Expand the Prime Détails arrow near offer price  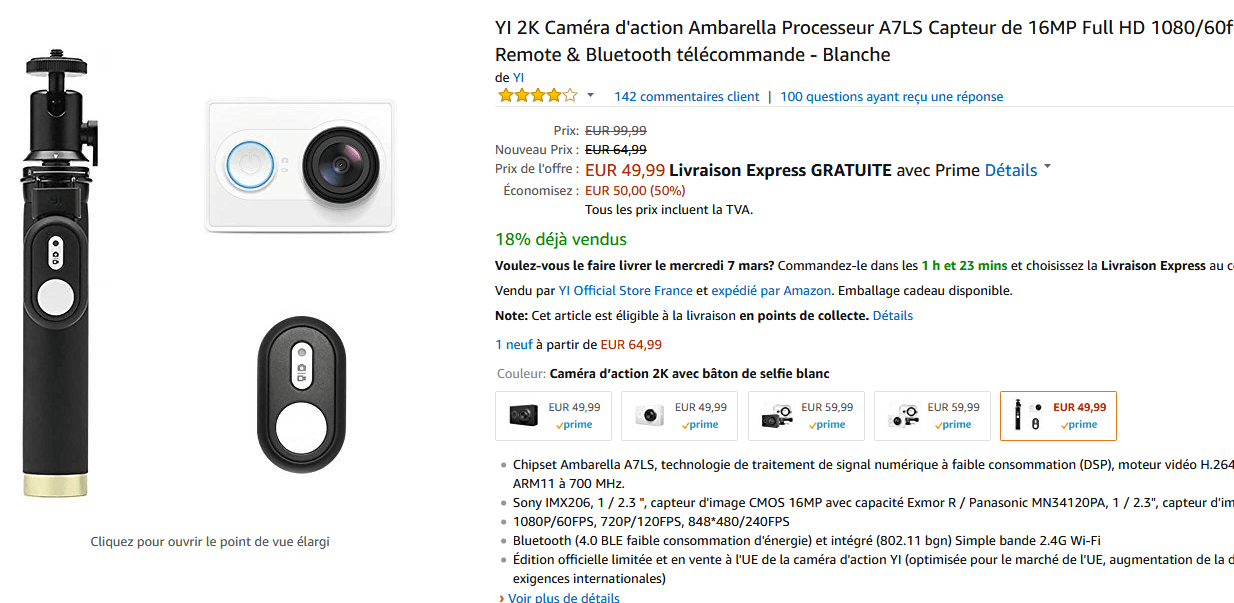click(1047, 168)
